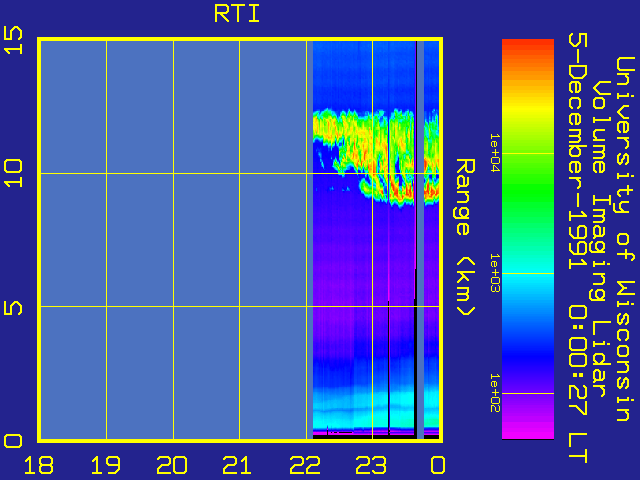640x480 pixels.
Task: Click the Volume Imaging Lidar title text
Action: coord(599,238)
